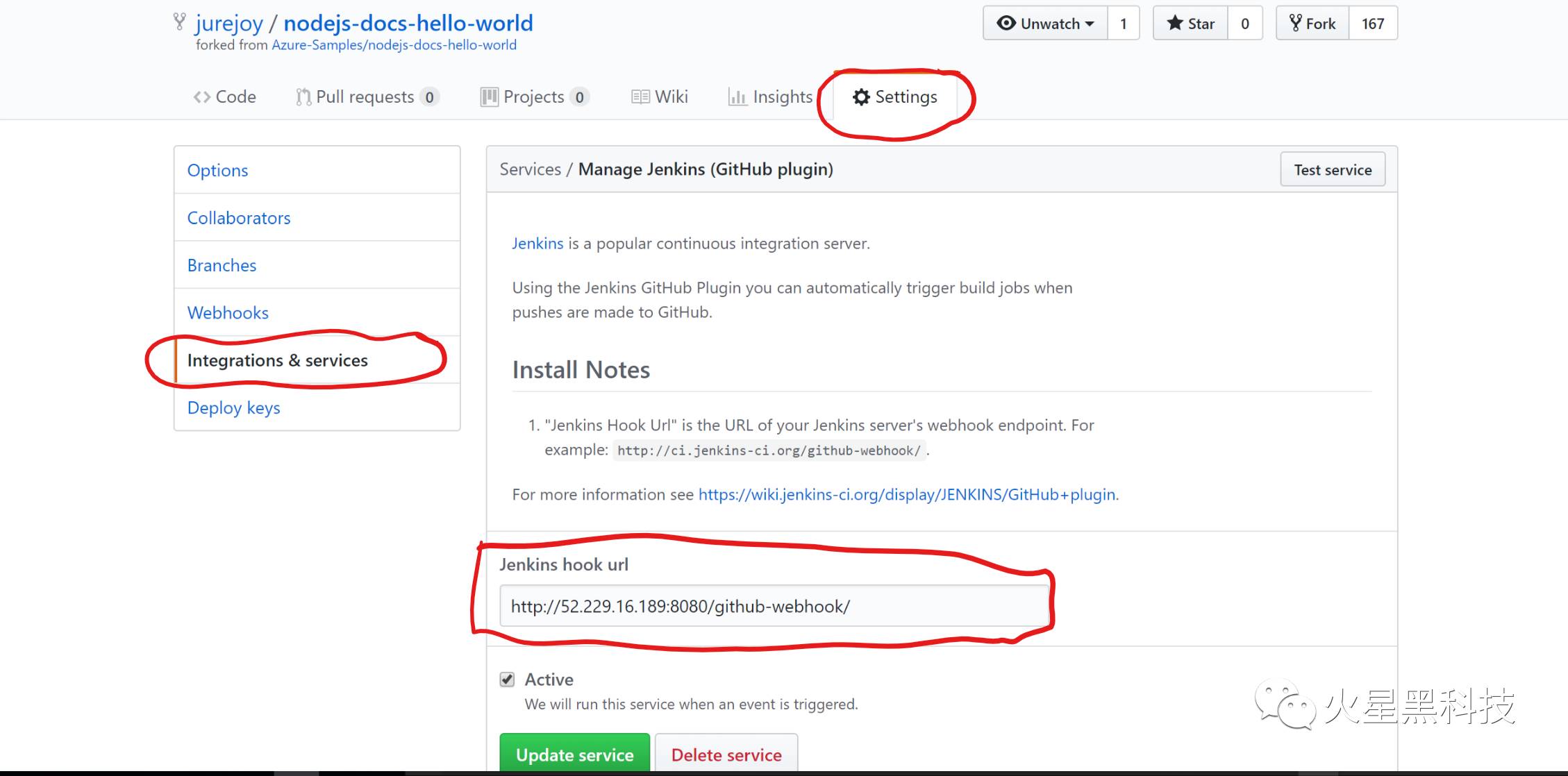Image resolution: width=1568 pixels, height=776 pixels.
Task: Enable the Jenkins service Active toggle
Action: [507, 680]
